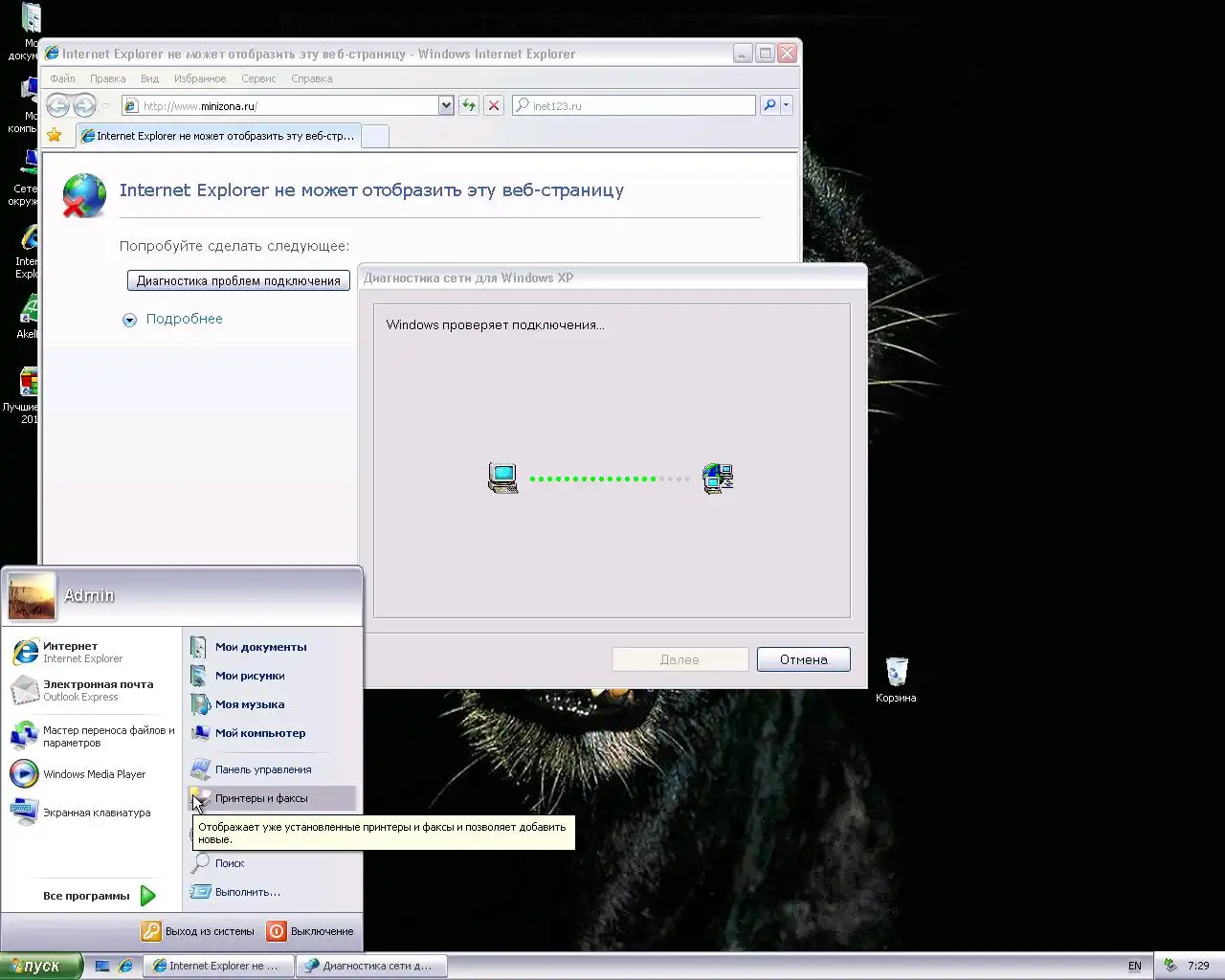Open the Корзина recycle bin icon
1225x980 pixels.
click(x=896, y=672)
